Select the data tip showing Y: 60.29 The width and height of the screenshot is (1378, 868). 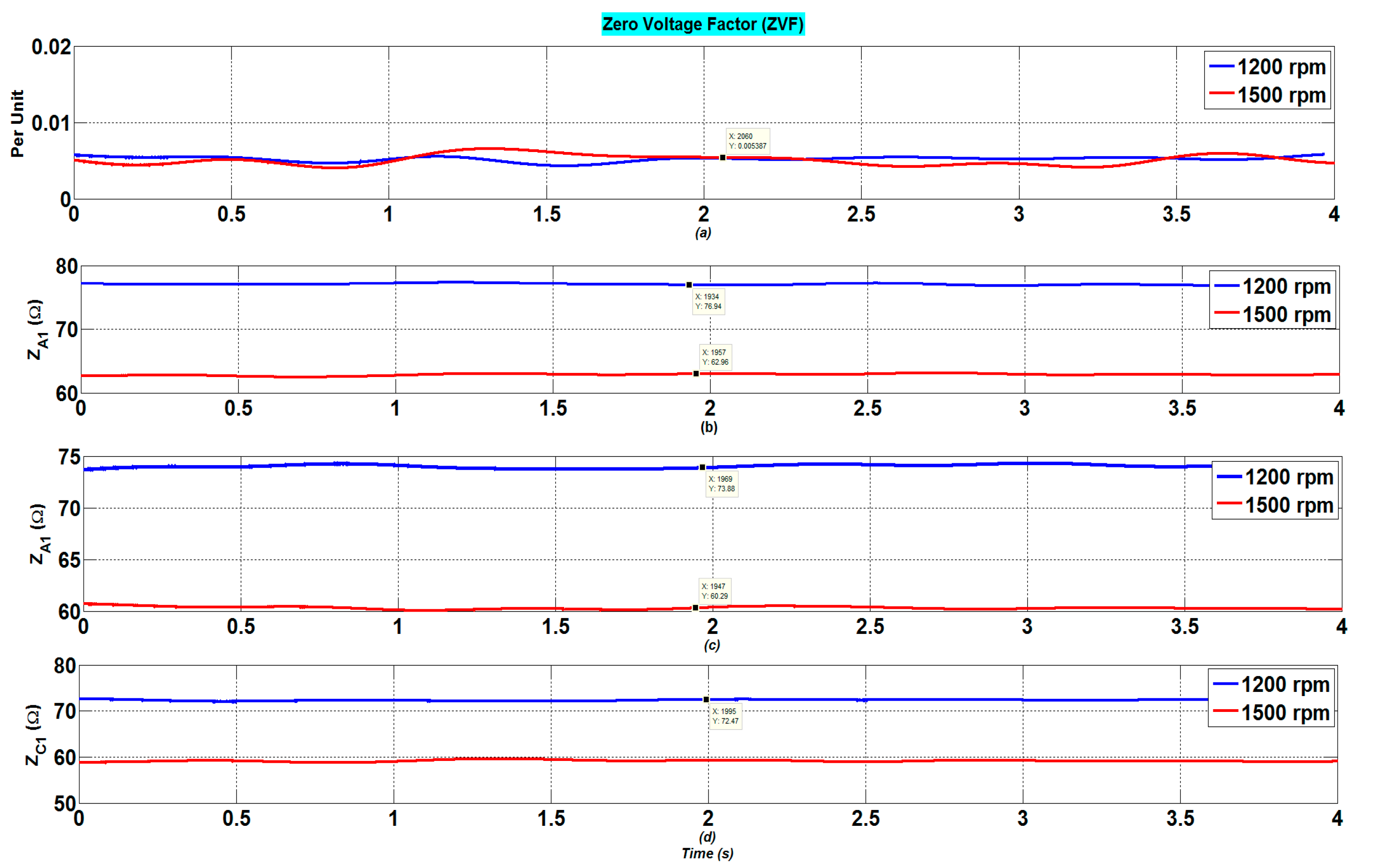[x=715, y=591]
